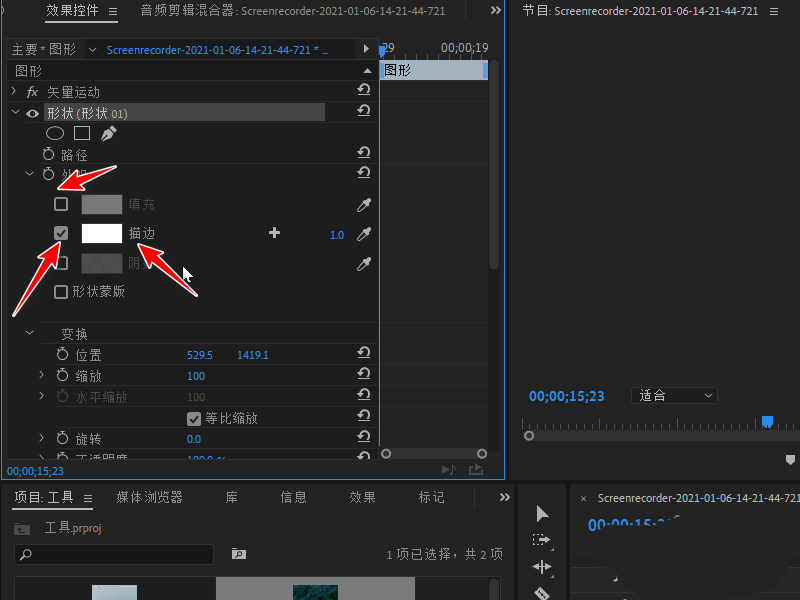Viewport: 800px width, 600px height.
Task: Select the Selection arrow tool
Action: click(x=541, y=513)
